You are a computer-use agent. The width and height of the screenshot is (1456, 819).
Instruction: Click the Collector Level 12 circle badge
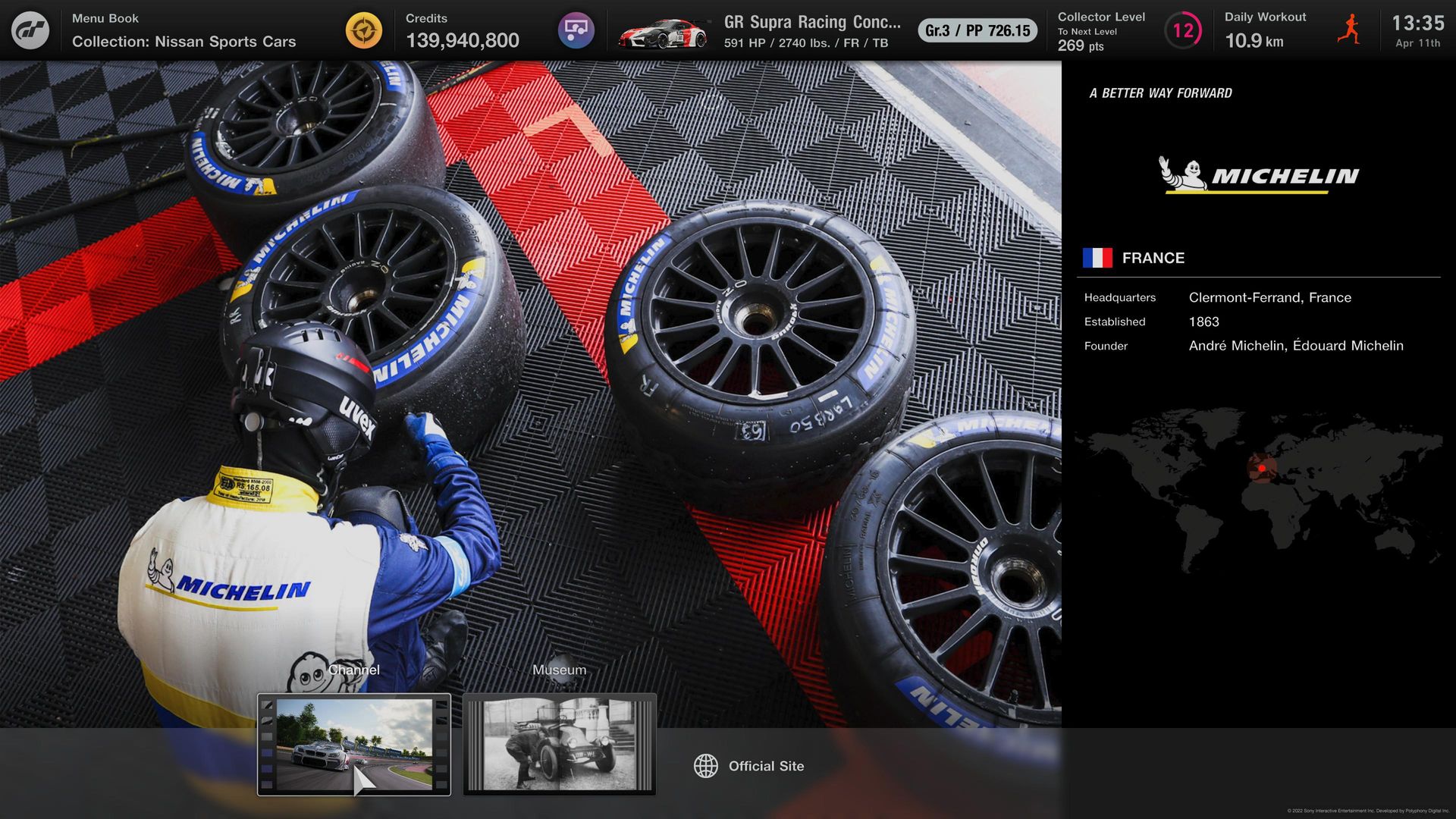tap(1183, 30)
